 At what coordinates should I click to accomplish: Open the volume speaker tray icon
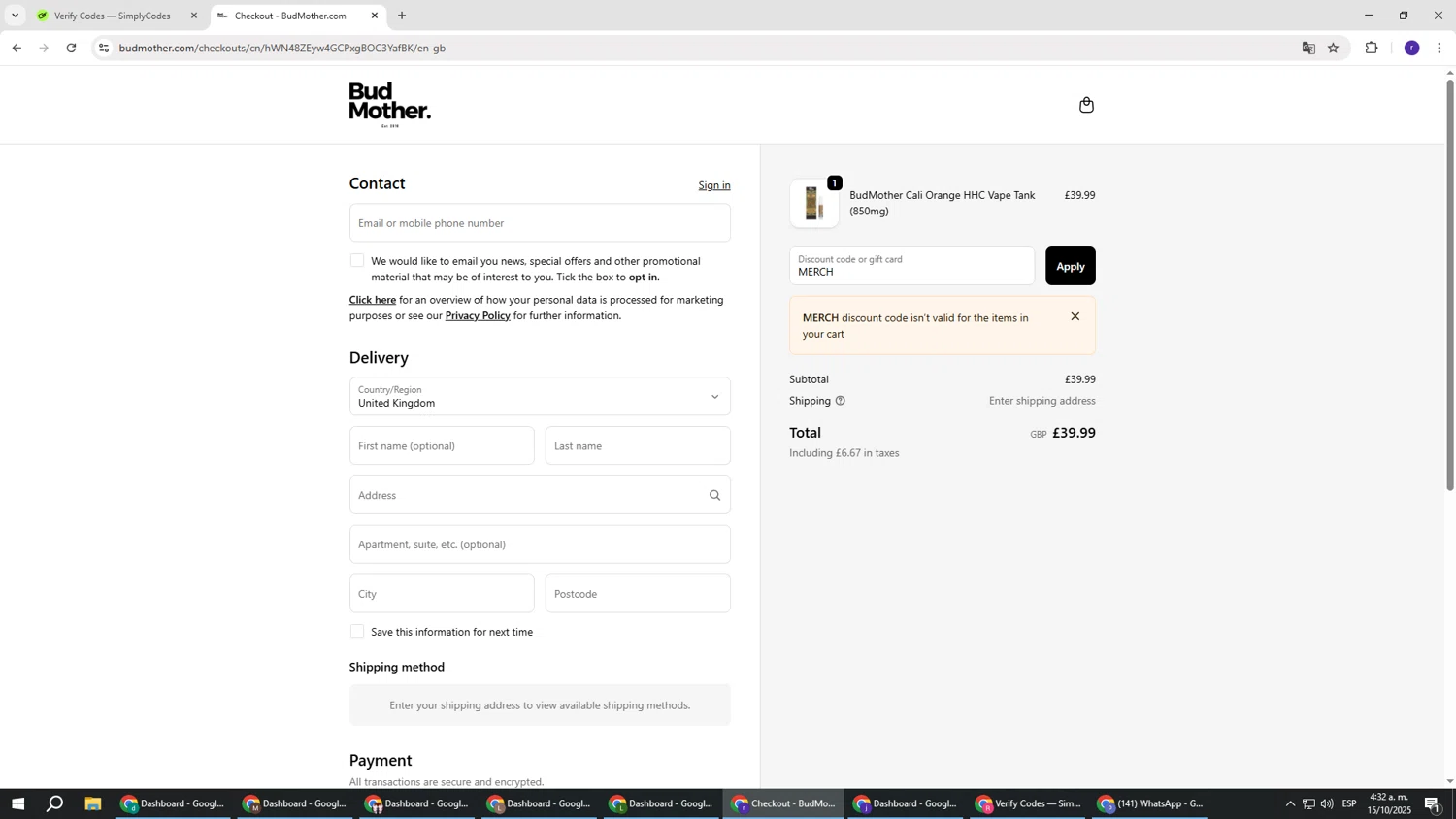(x=1327, y=803)
